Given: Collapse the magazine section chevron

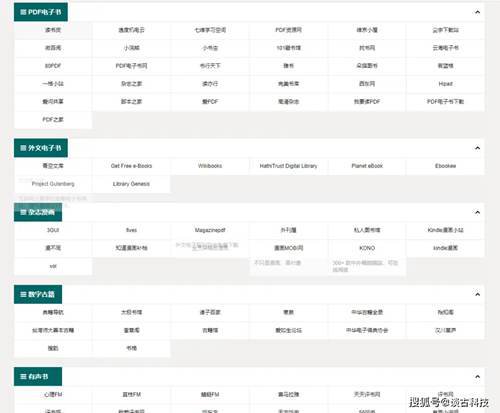Looking at the screenshot, I should coord(477,212).
